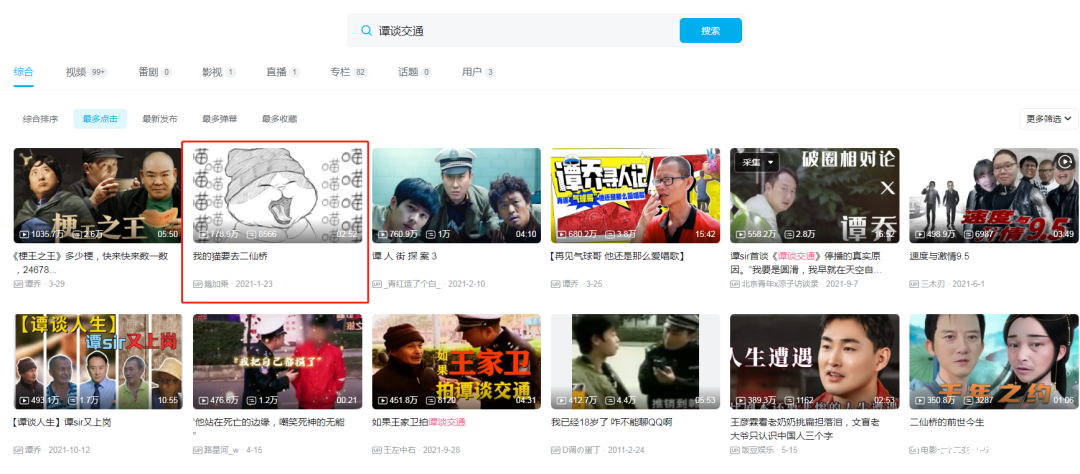Image resolution: width=1080 pixels, height=474 pixels.
Task: Open video title 我的猫要去二仙桥
Action: pos(231,256)
